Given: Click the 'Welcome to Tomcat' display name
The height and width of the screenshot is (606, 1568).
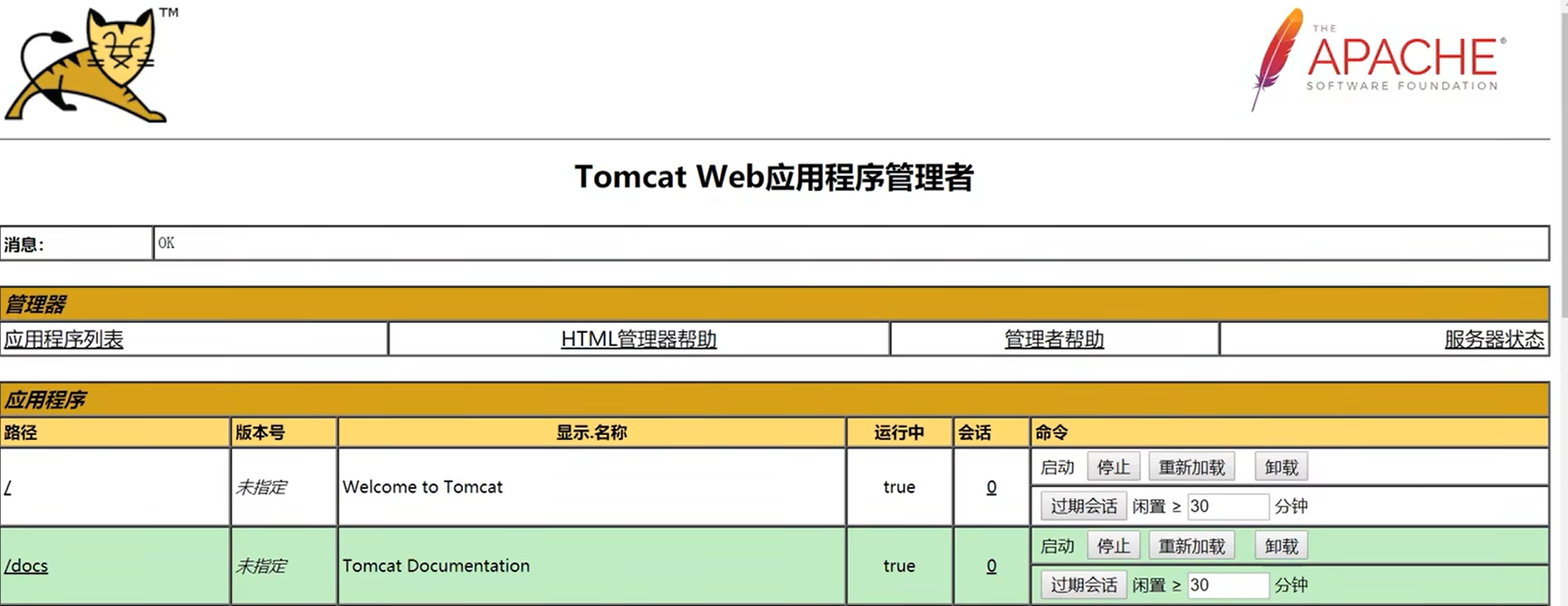Looking at the screenshot, I should pos(422,487).
